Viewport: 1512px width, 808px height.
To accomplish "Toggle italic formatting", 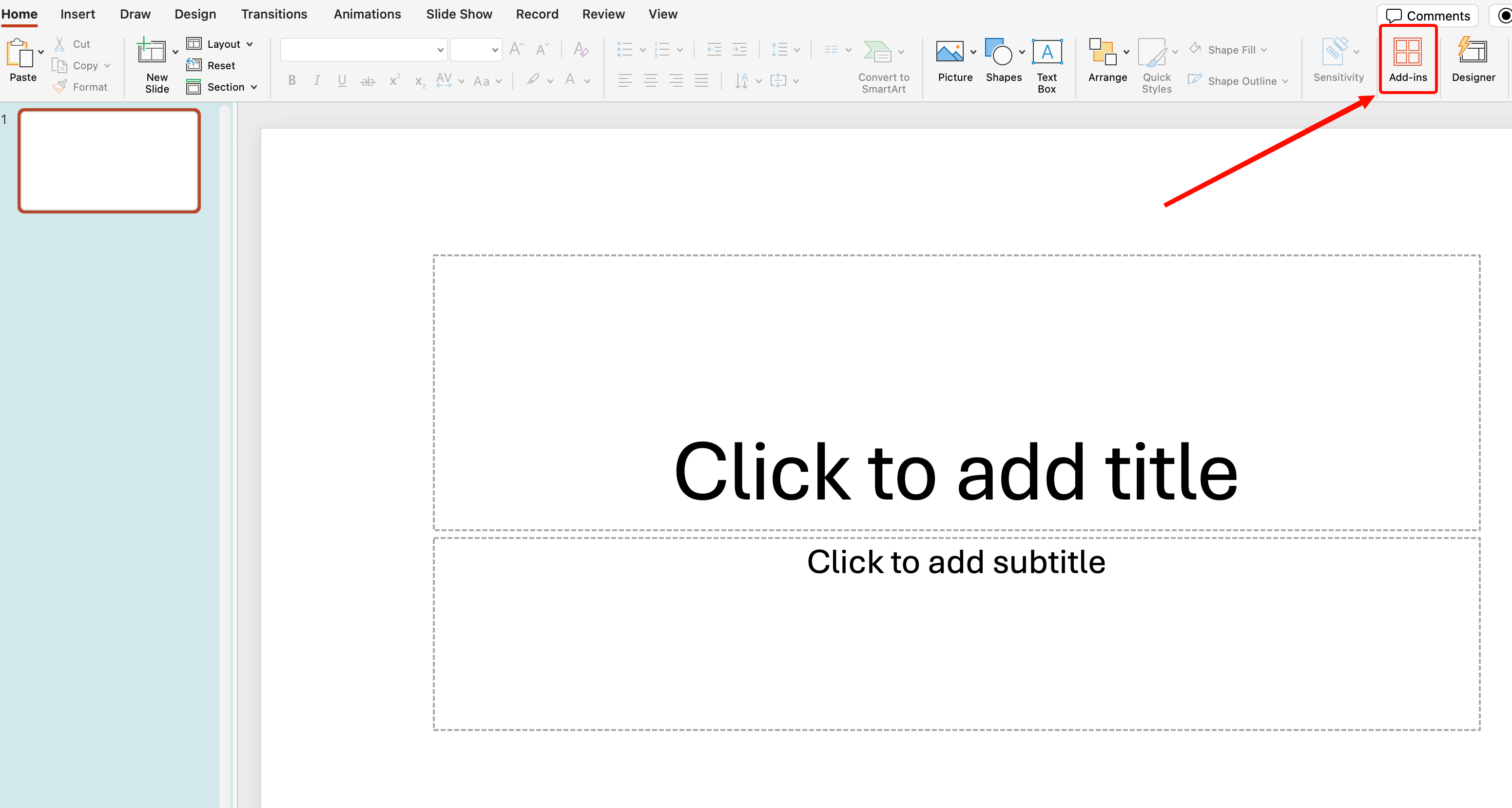I will pyautogui.click(x=317, y=80).
